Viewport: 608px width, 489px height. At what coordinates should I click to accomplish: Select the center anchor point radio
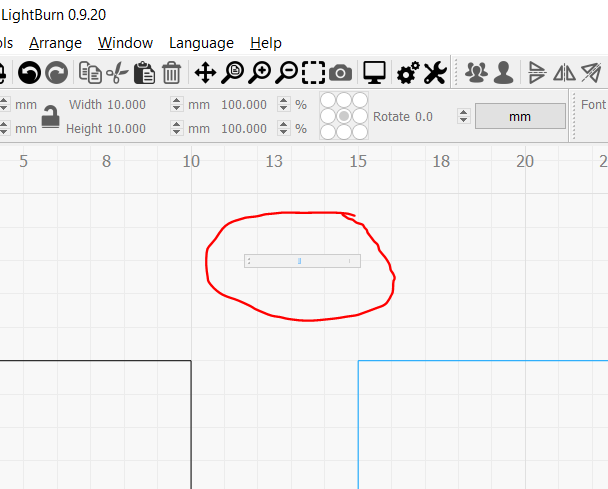344,116
